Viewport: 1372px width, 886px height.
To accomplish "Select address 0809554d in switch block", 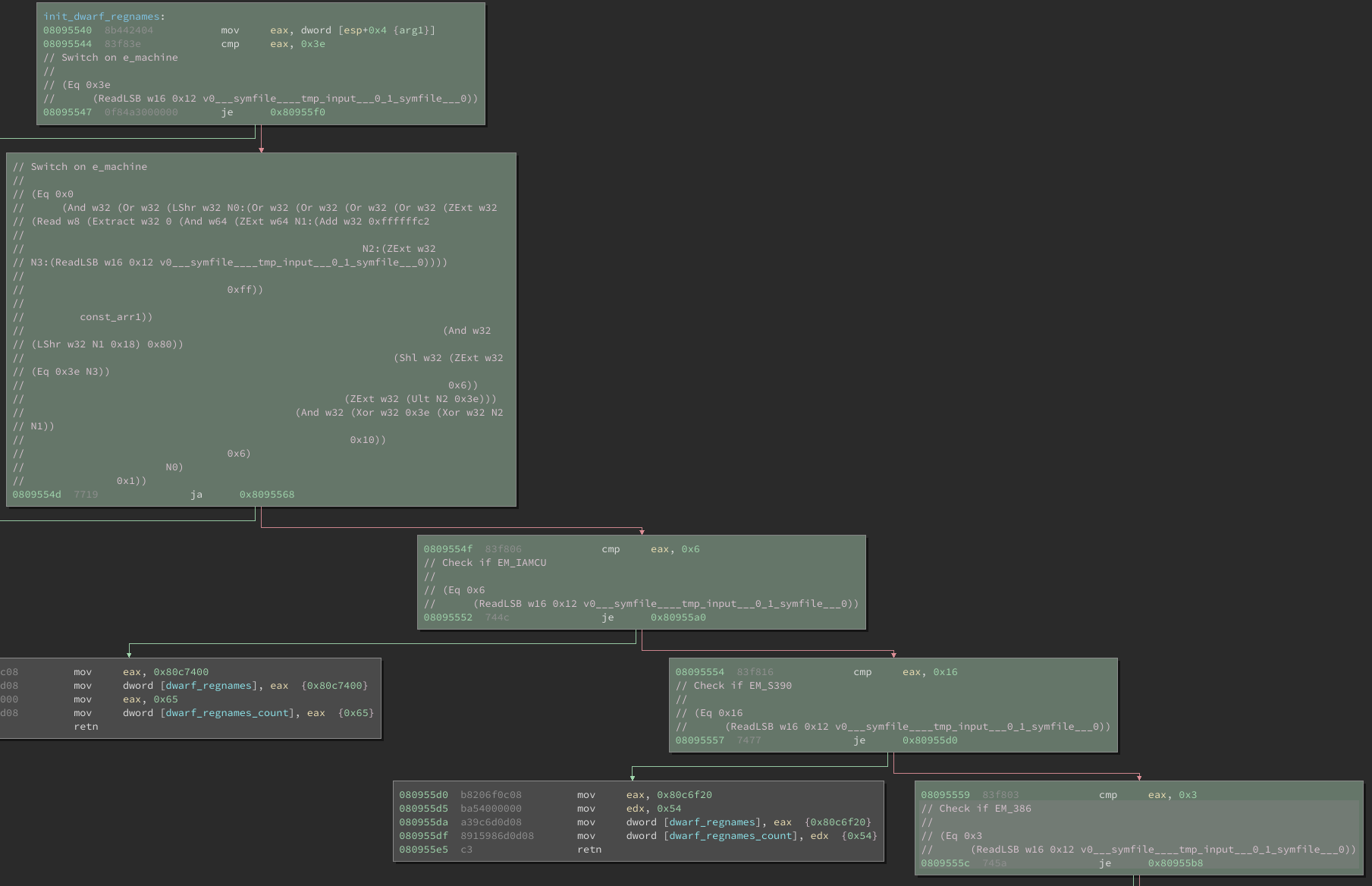I will click(x=36, y=494).
